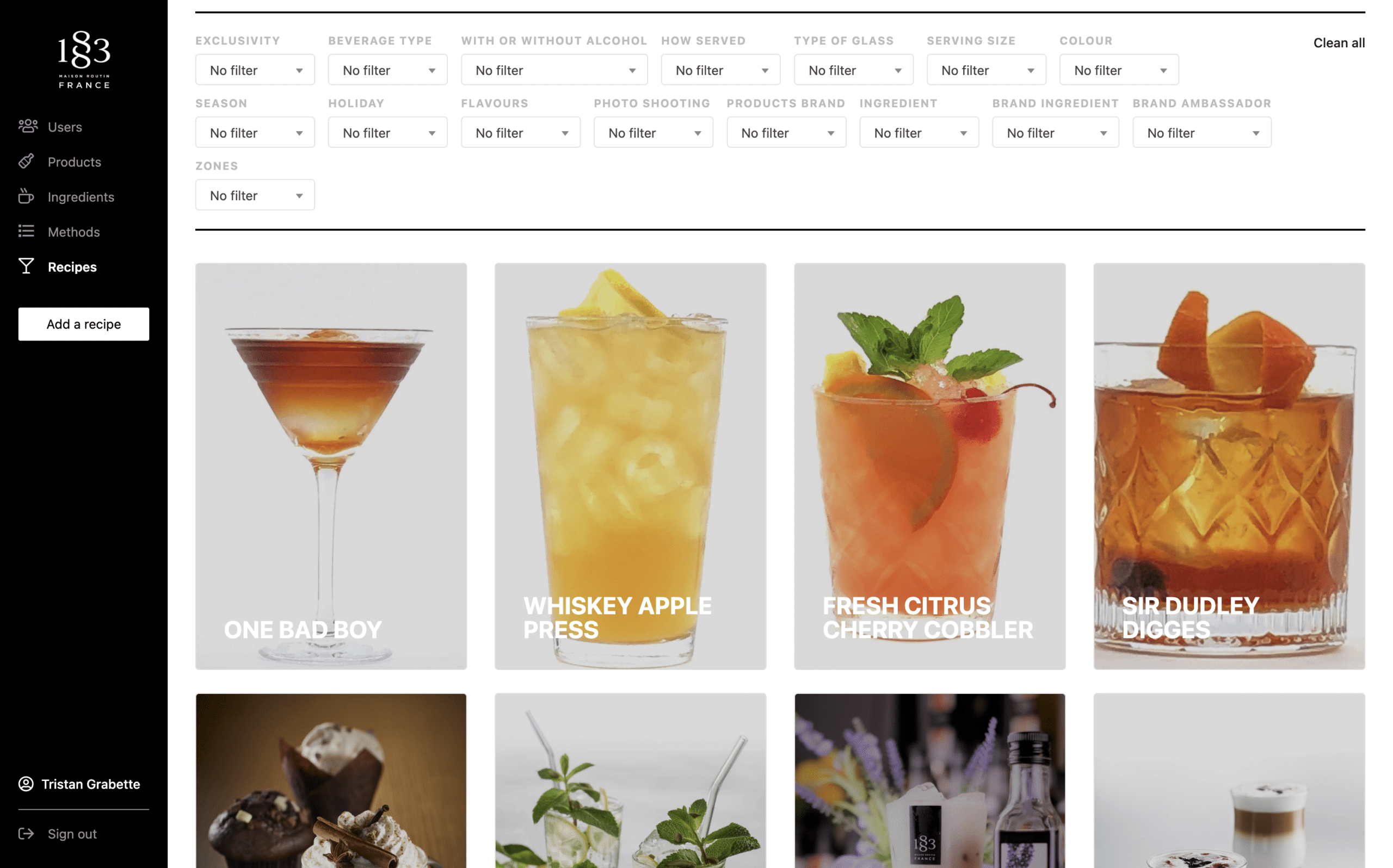Image resolution: width=1393 pixels, height=868 pixels.
Task: Click the Recipes cocktail glass icon
Action: [x=27, y=266]
